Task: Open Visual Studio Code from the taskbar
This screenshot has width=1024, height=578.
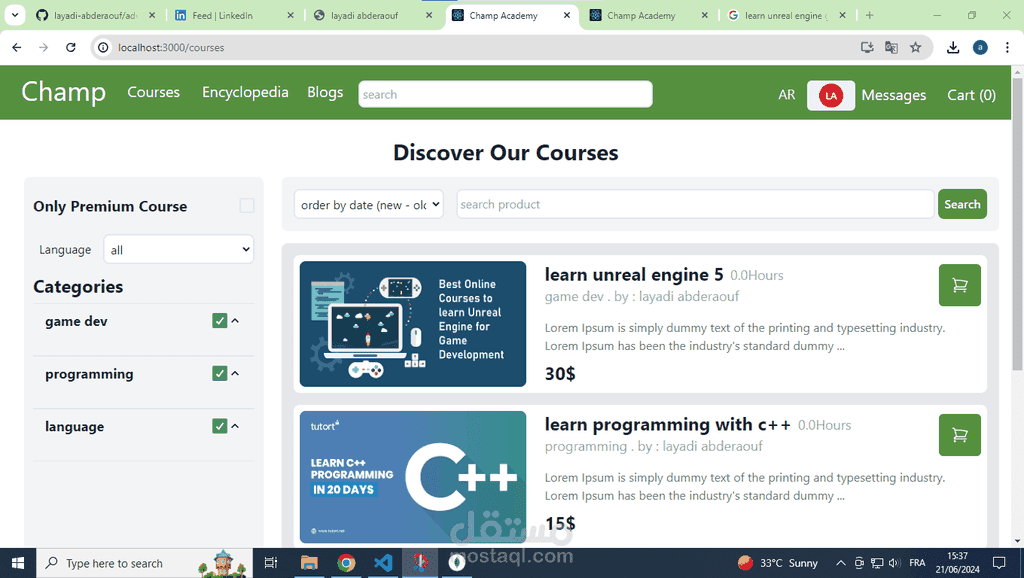Action: click(383, 563)
